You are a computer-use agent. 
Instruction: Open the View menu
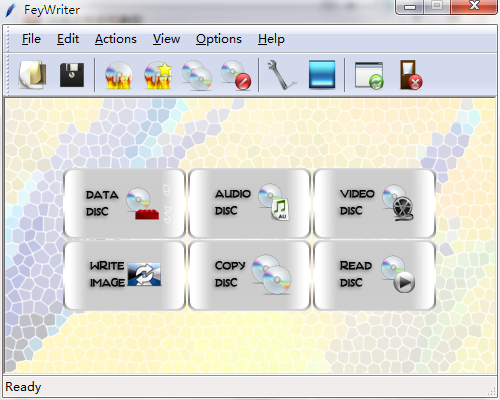tap(166, 39)
